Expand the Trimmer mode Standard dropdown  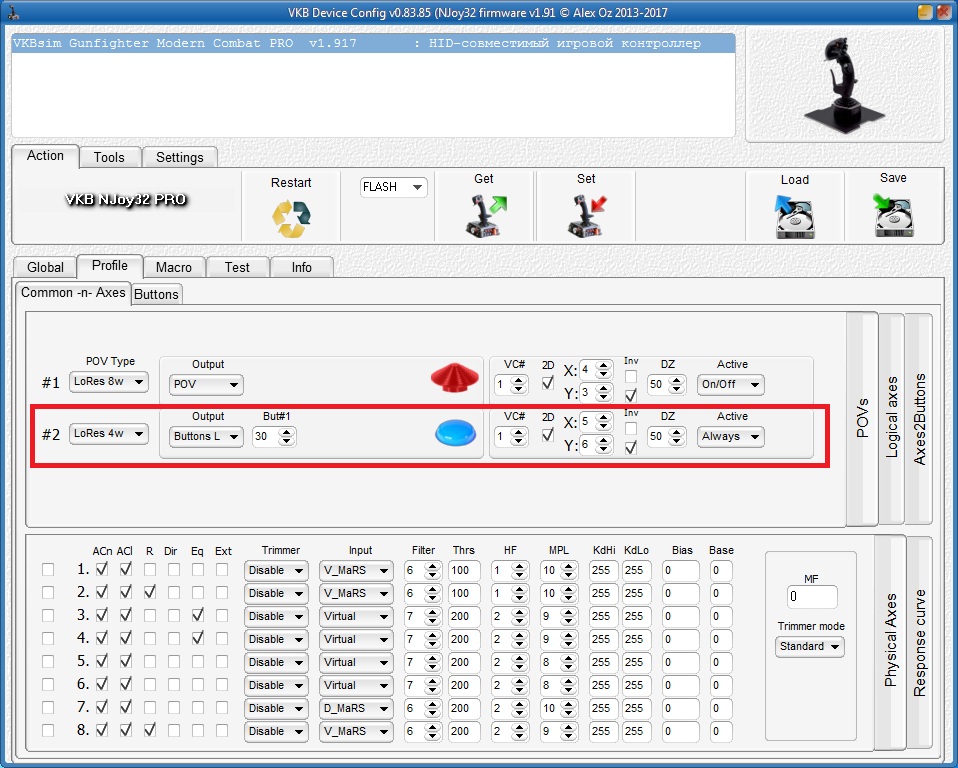(809, 647)
